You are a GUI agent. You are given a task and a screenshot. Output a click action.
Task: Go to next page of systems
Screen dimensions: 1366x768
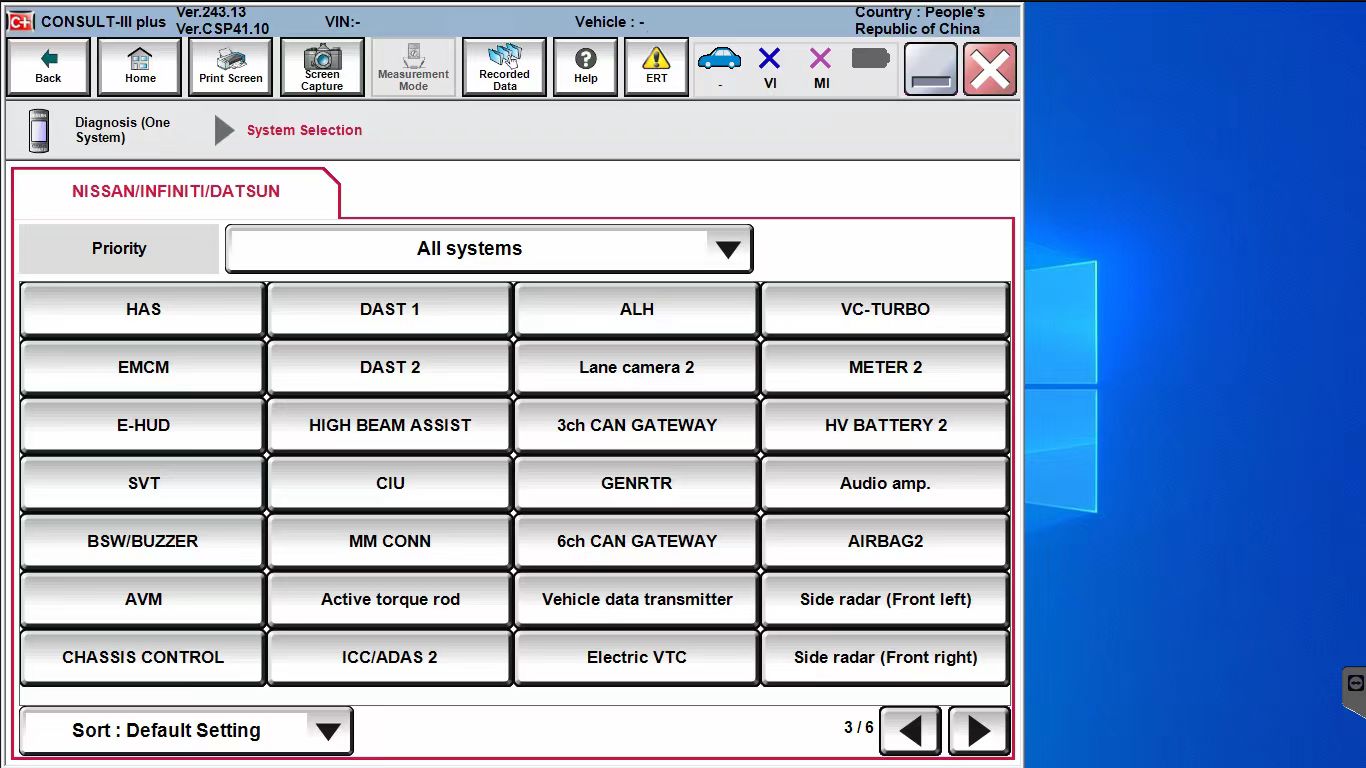click(x=979, y=731)
